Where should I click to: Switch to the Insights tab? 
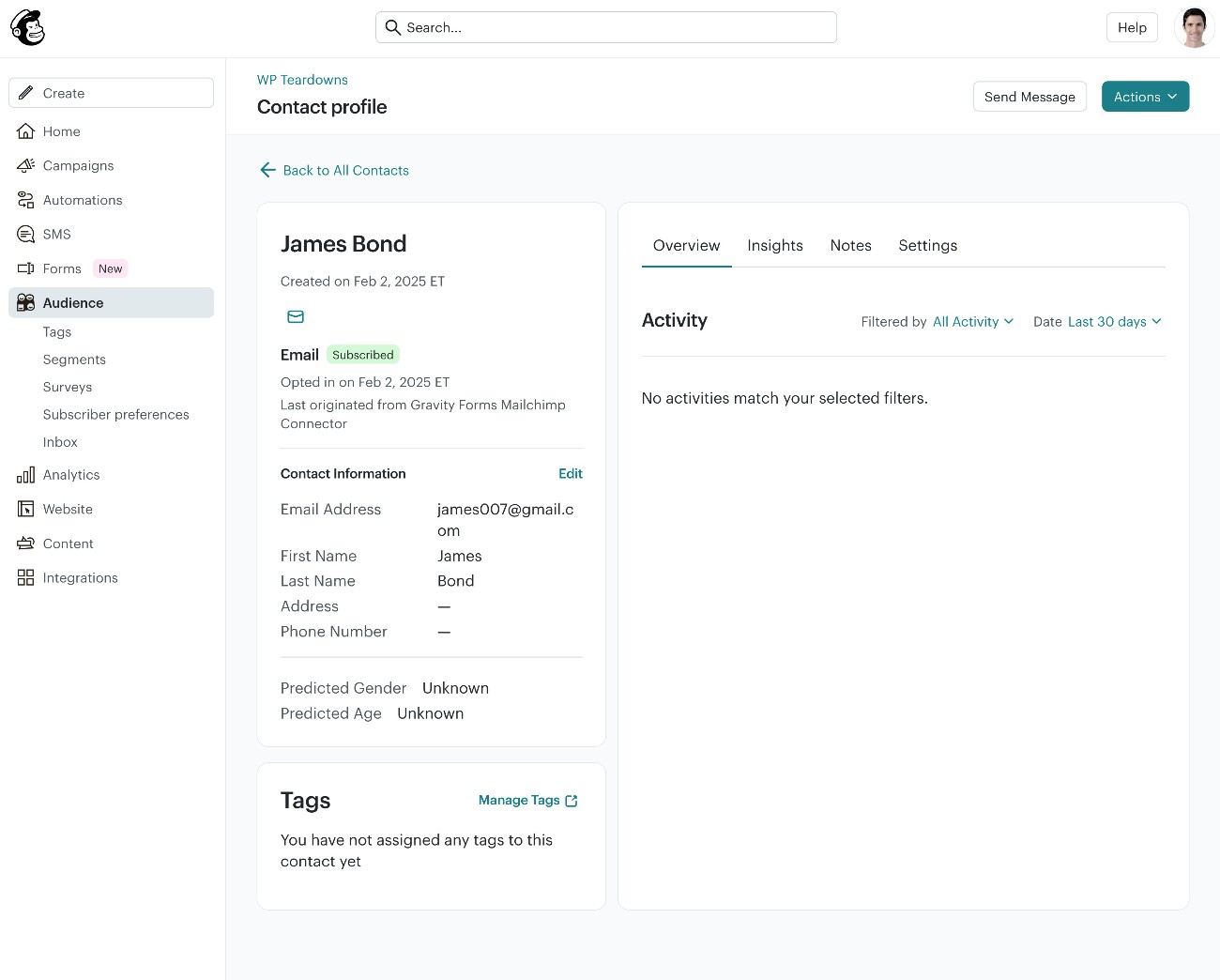[775, 245]
